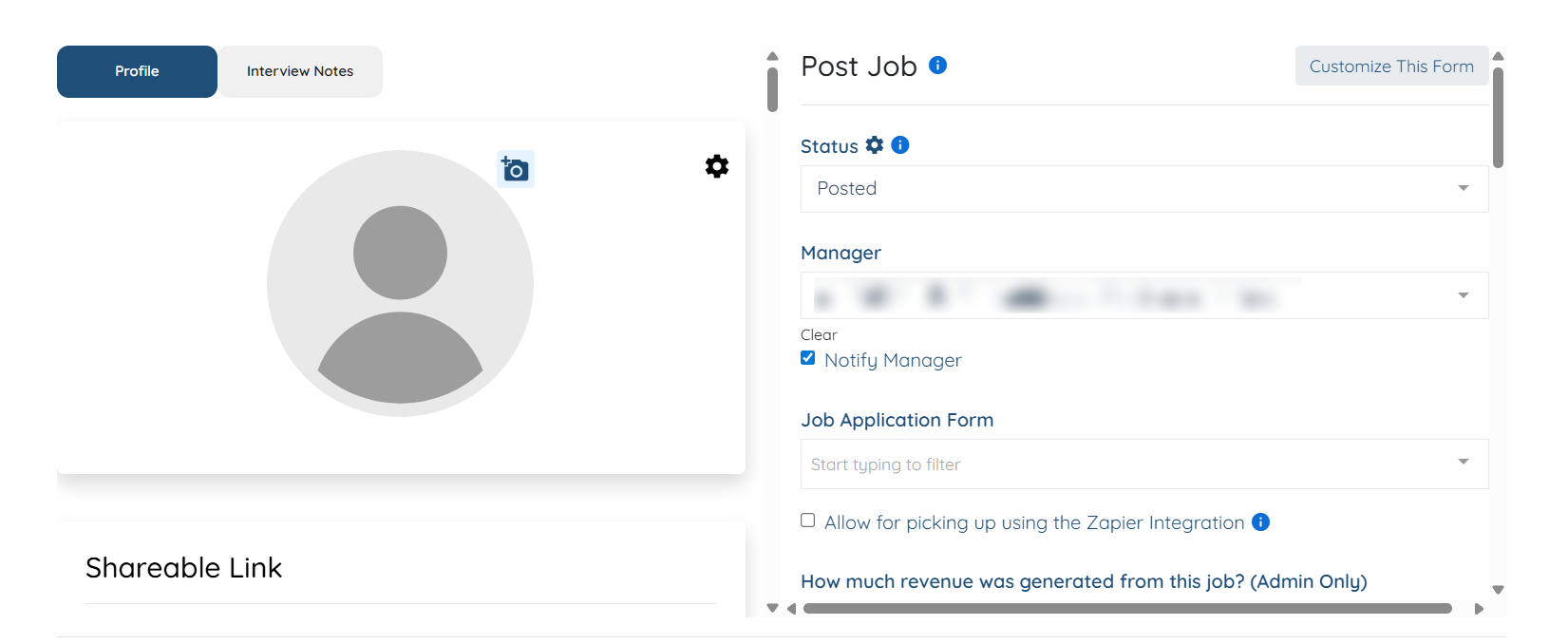Enable Zapier Integration pickup checkbox
Image resolution: width=1568 pixels, height=644 pixels.
(x=808, y=521)
